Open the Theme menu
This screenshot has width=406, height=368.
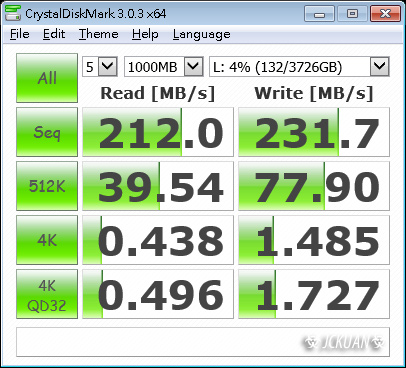[98, 34]
